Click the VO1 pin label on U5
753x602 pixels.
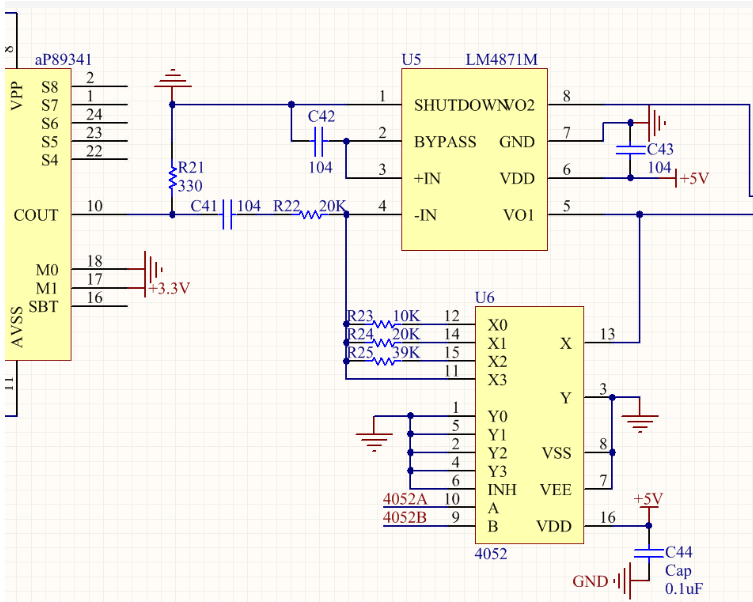519,215
